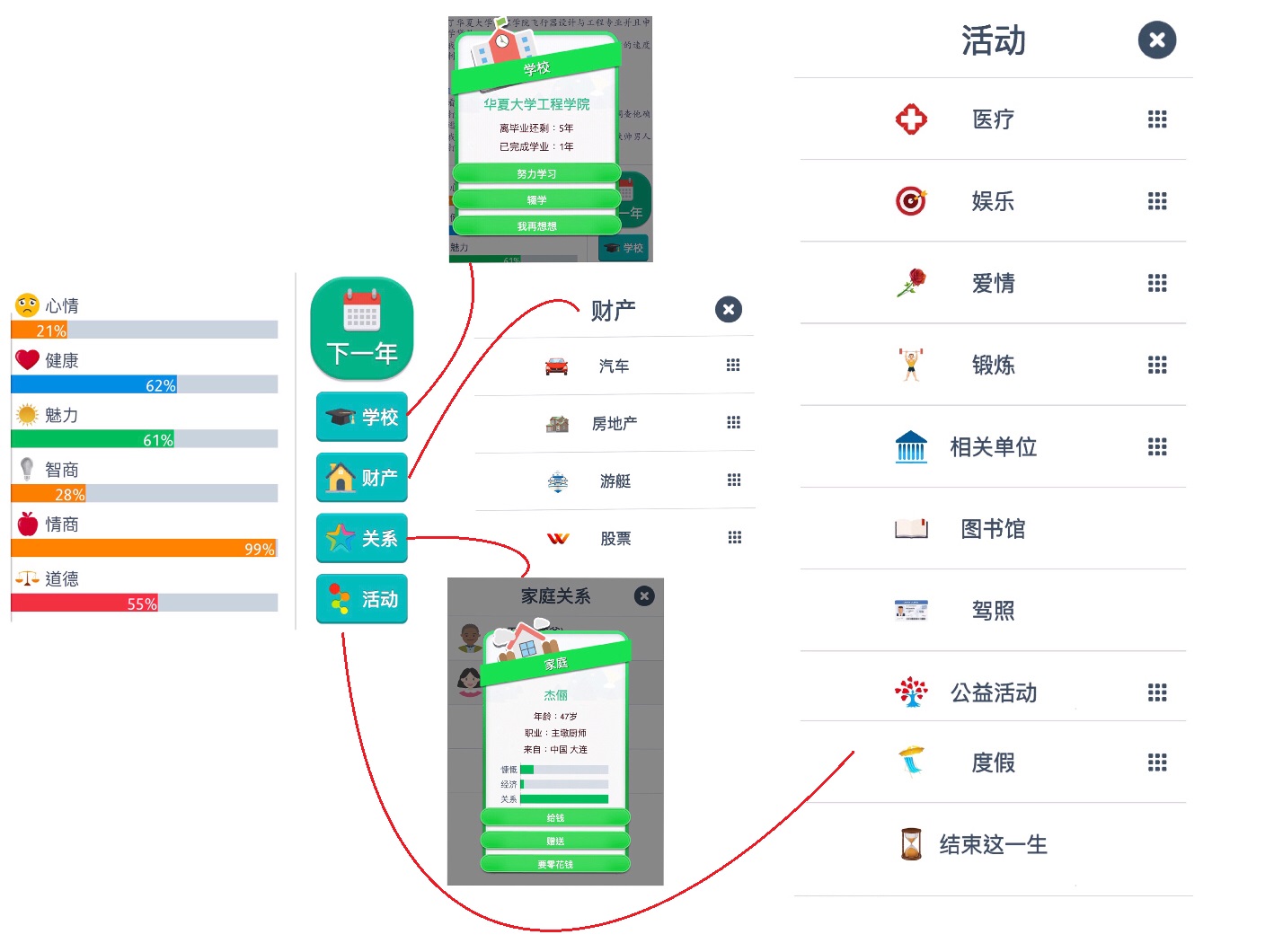Select the red cross 医疗 icon
Screen dimensions: 1274x952
[x=911, y=119]
